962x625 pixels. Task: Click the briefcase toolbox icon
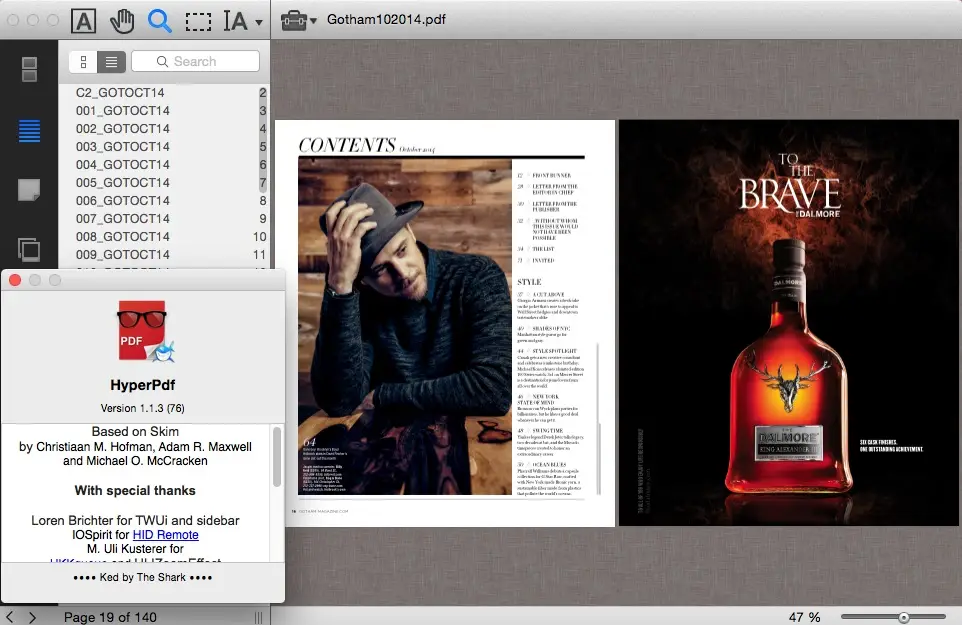293,20
